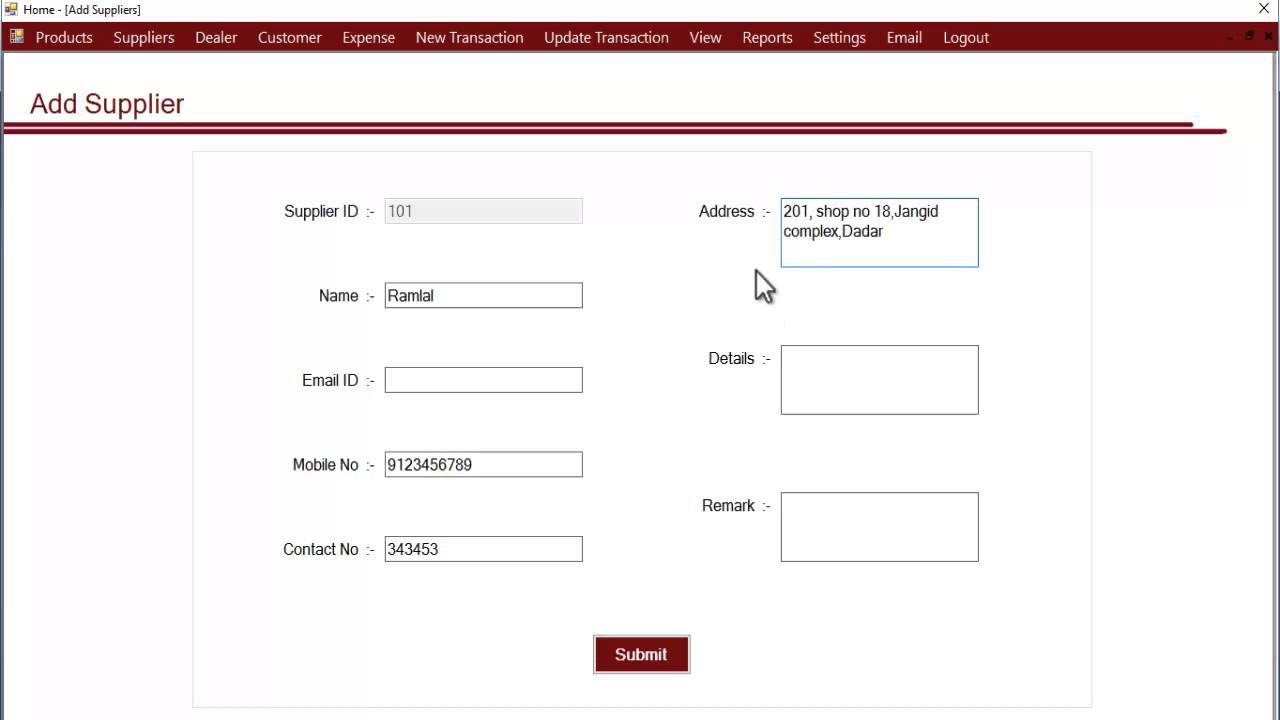Restore the inner child window
This screenshot has height=720, width=1280.
(1249, 36)
